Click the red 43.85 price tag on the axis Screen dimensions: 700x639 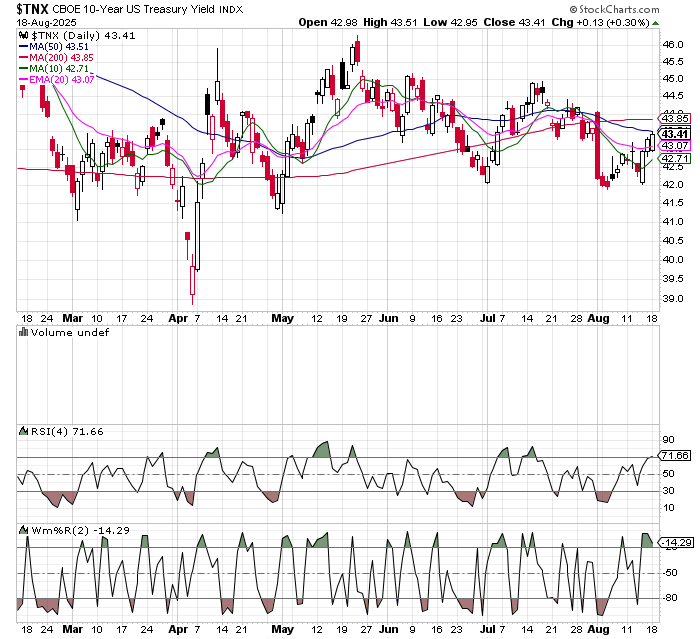click(675, 119)
